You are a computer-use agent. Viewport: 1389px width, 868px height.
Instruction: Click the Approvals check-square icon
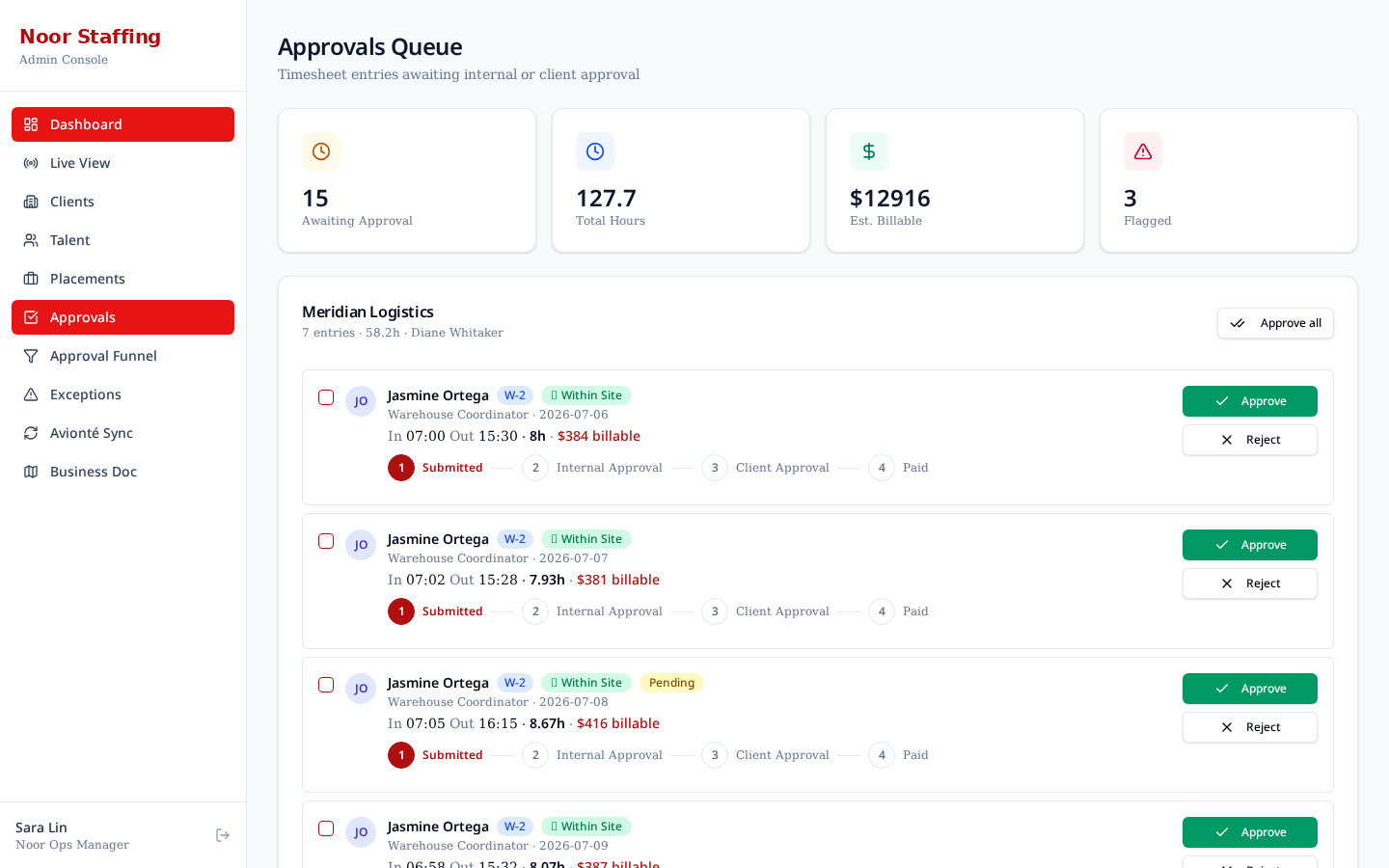[x=31, y=317]
